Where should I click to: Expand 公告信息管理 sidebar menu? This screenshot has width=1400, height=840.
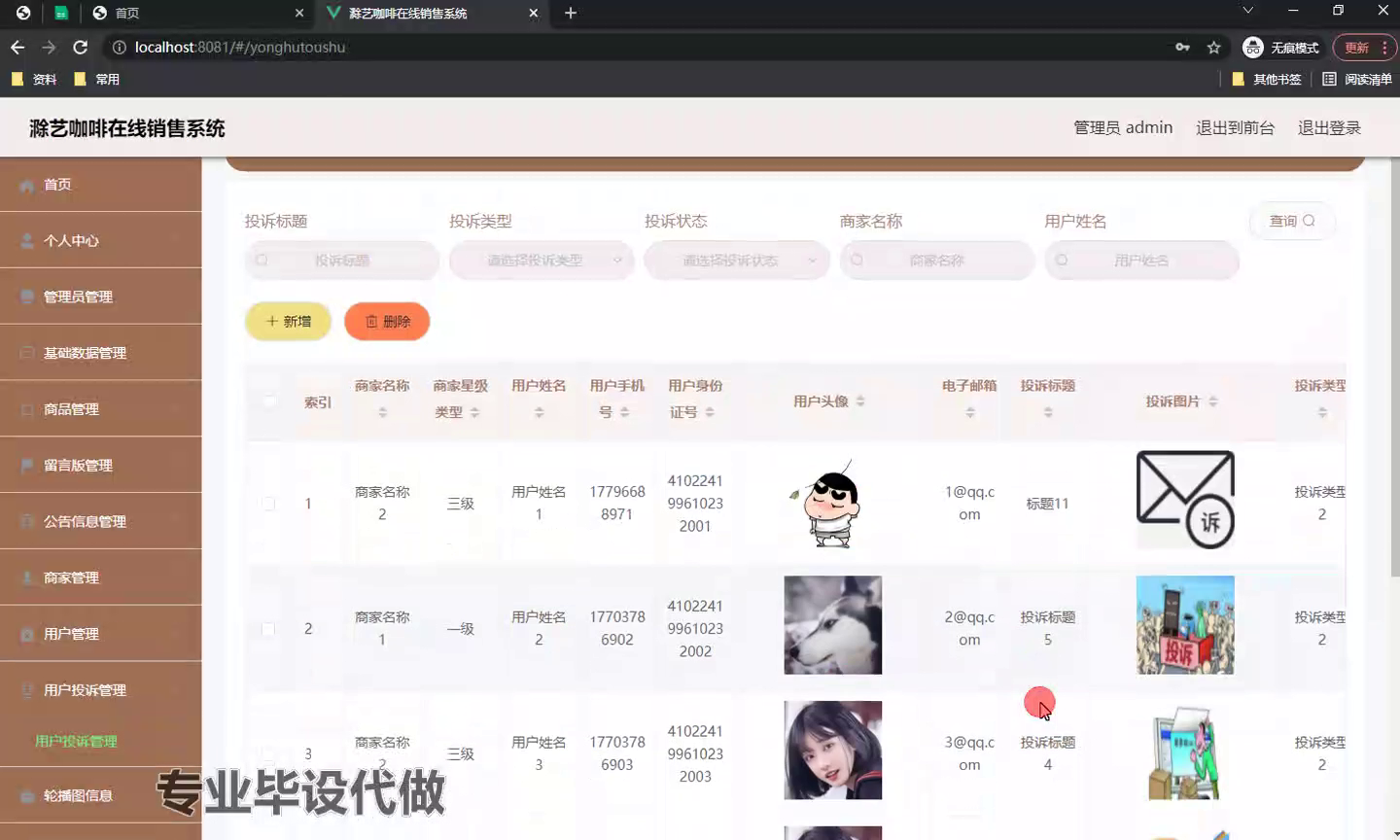click(101, 522)
